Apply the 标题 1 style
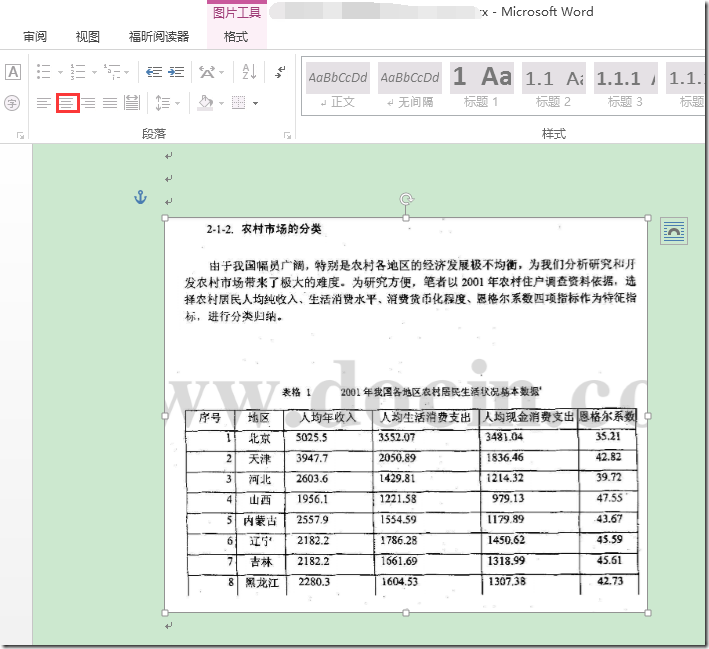Screen dimensions: 709x649 click(482, 85)
